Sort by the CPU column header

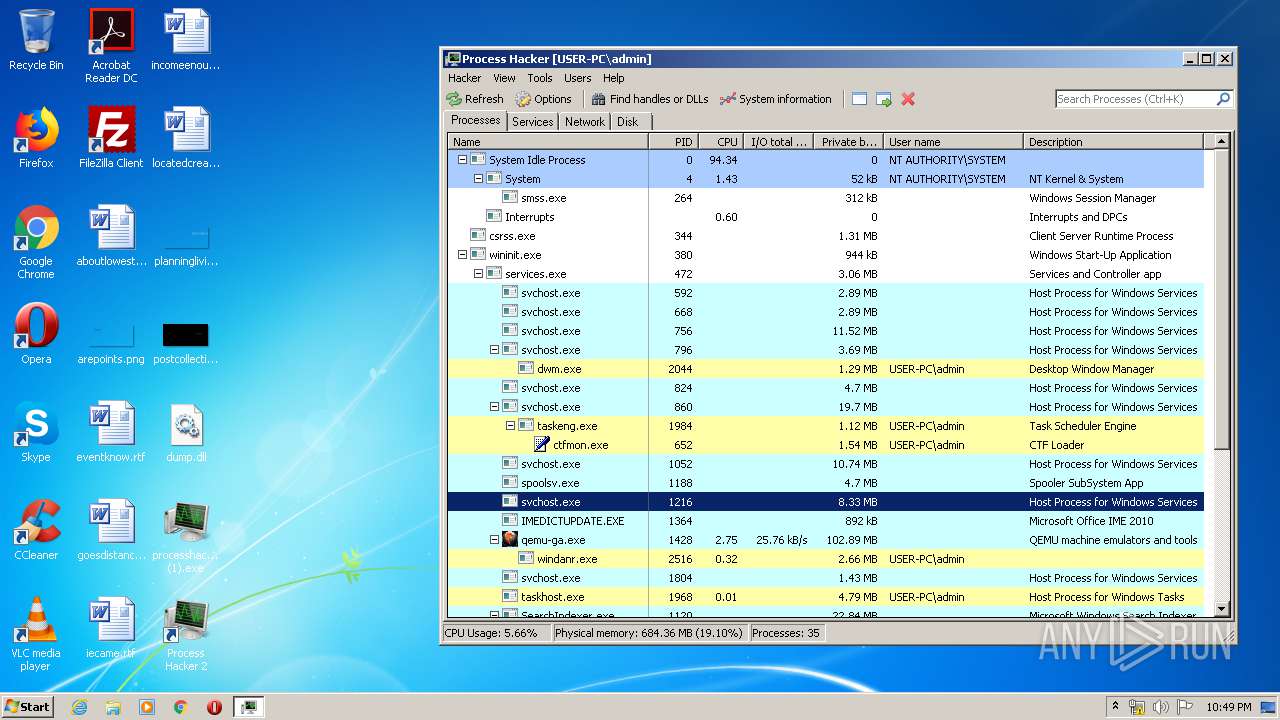pos(719,142)
